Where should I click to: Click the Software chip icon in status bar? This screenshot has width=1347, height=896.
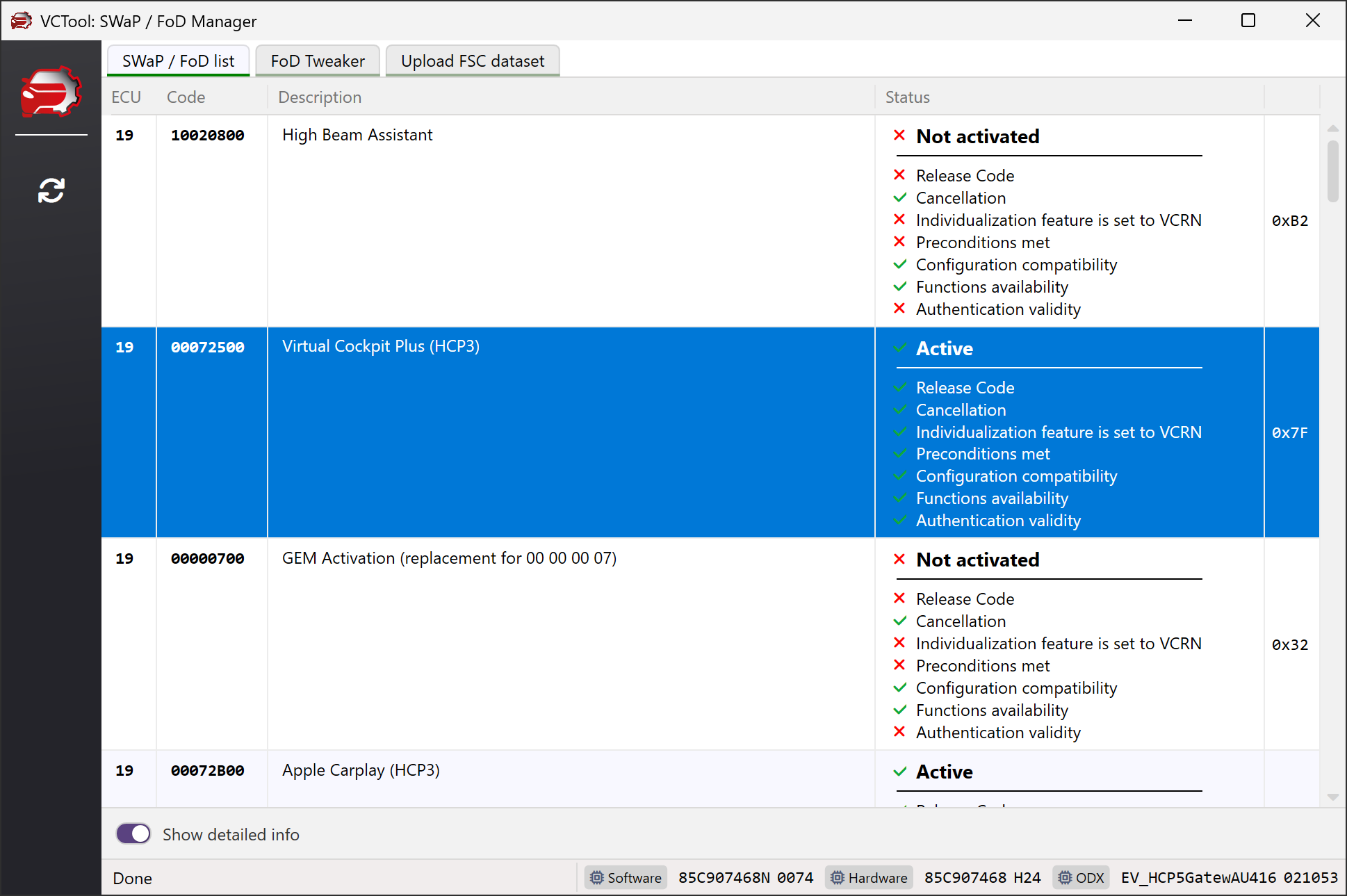point(596,878)
